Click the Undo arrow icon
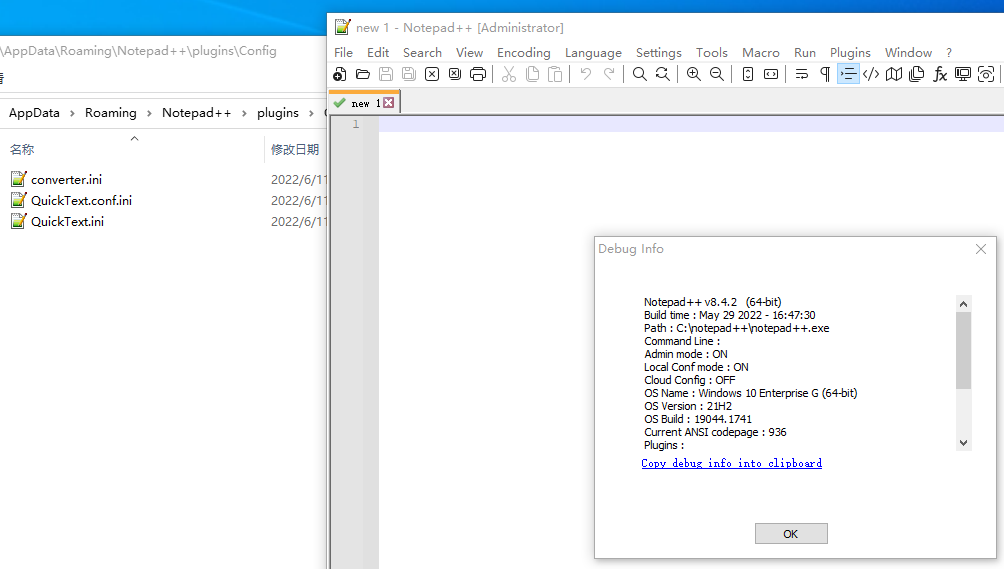The height and width of the screenshot is (569, 1004). (586, 74)
